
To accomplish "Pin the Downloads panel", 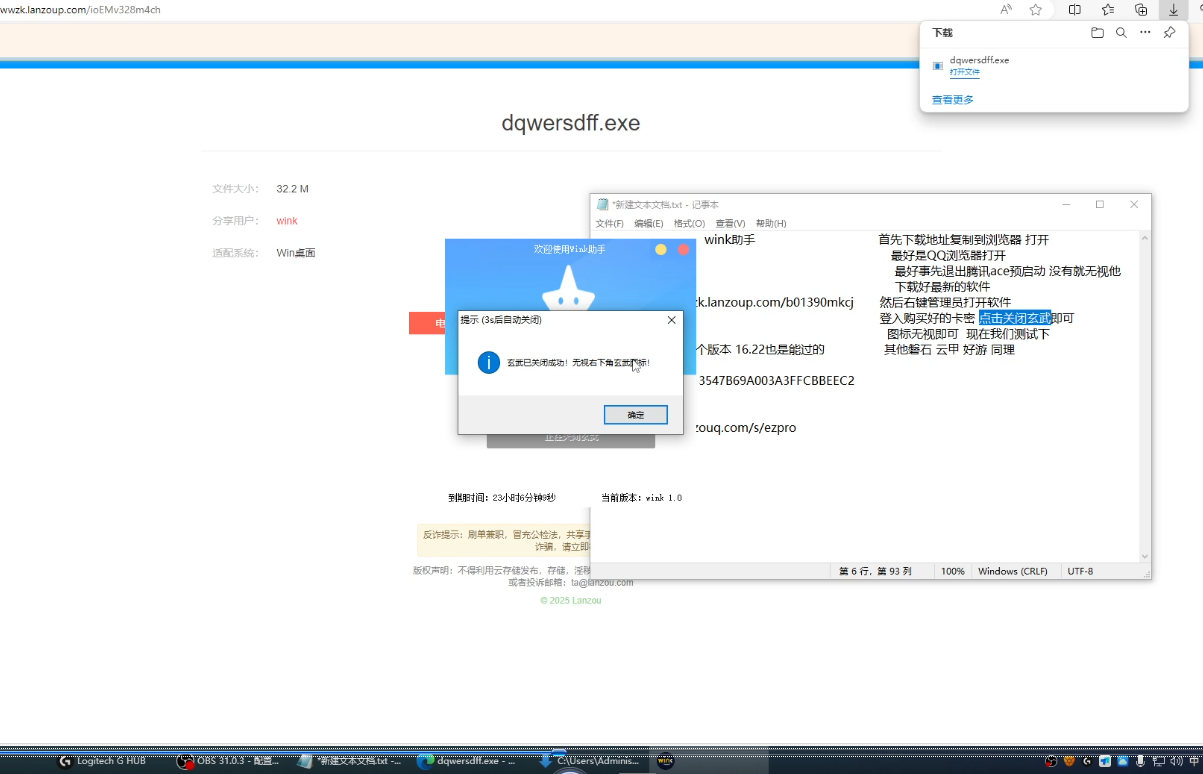I will tap(1169, 33).
